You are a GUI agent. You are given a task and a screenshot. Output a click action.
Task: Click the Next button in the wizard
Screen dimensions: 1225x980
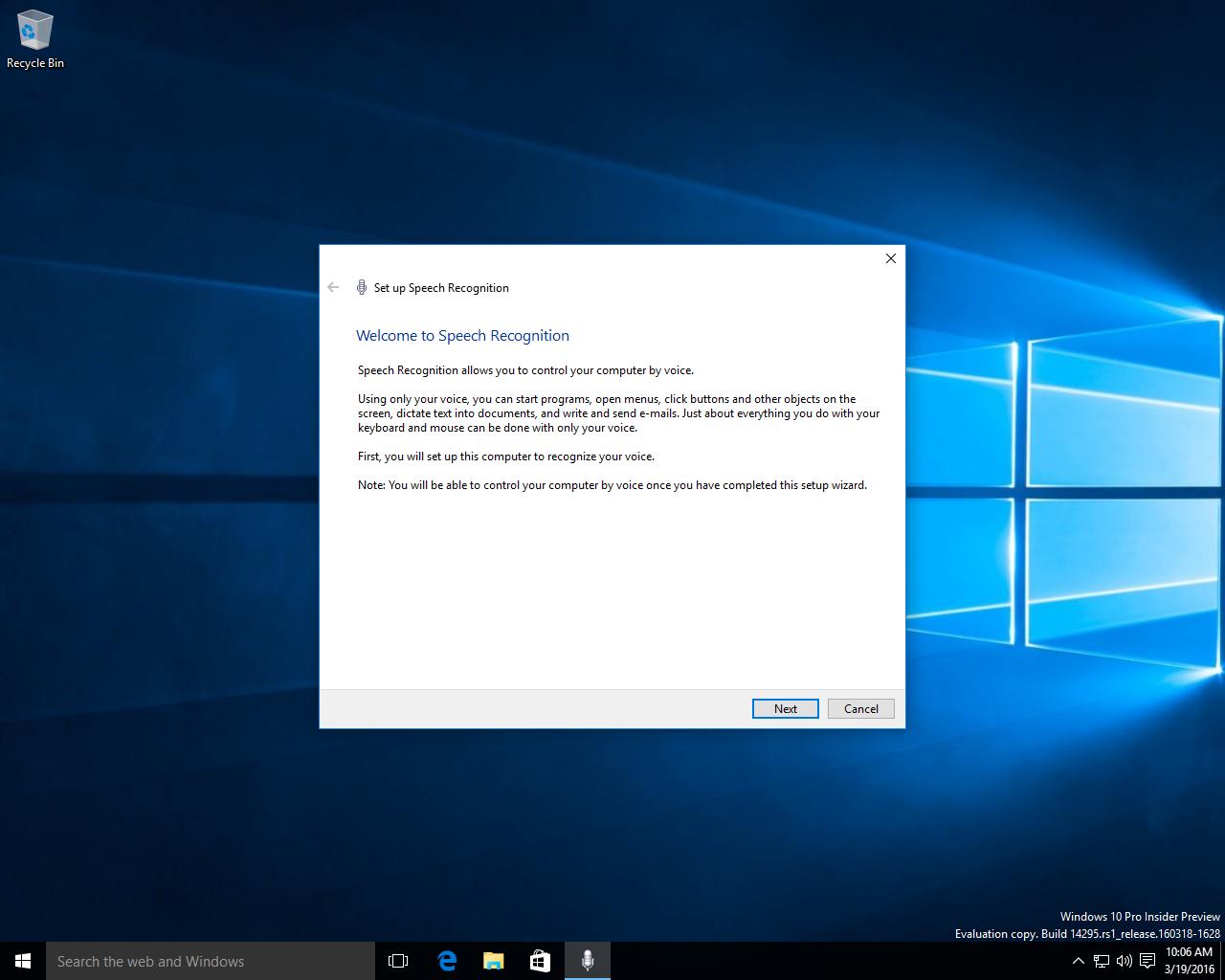point(785,708)
